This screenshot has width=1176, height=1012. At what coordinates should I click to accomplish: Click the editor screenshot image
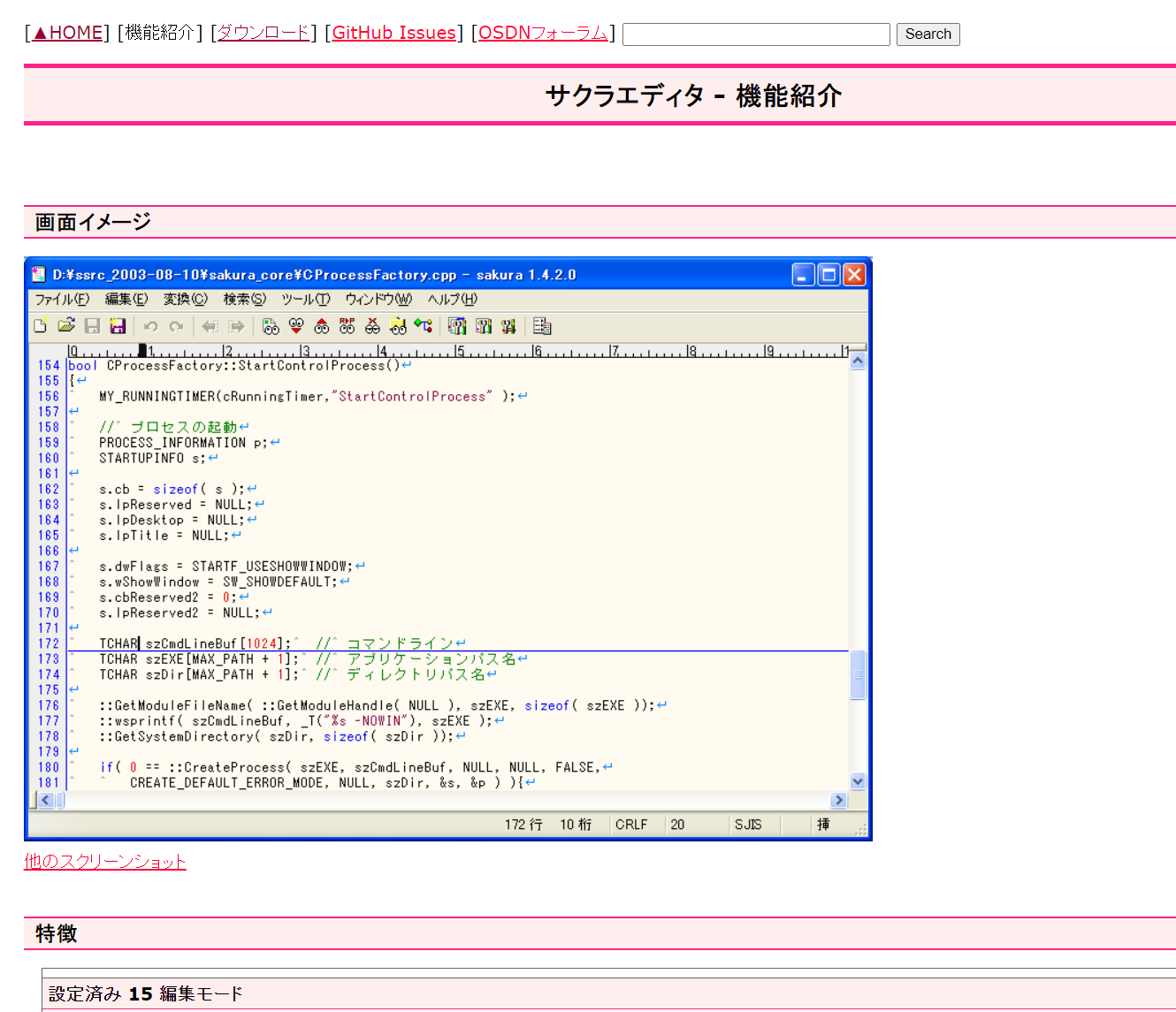(448, 549)
